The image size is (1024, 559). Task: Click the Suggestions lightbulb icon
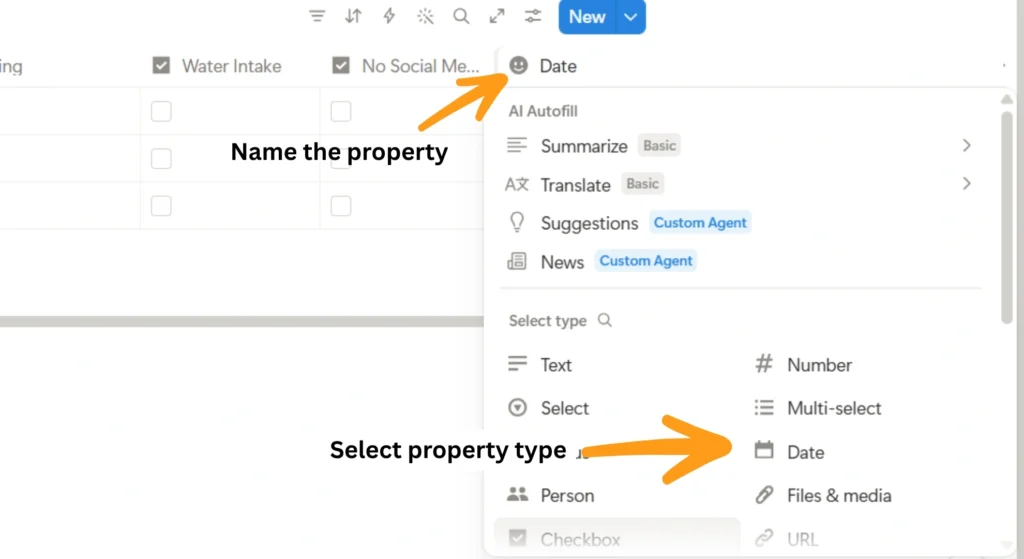coord(517,222)
